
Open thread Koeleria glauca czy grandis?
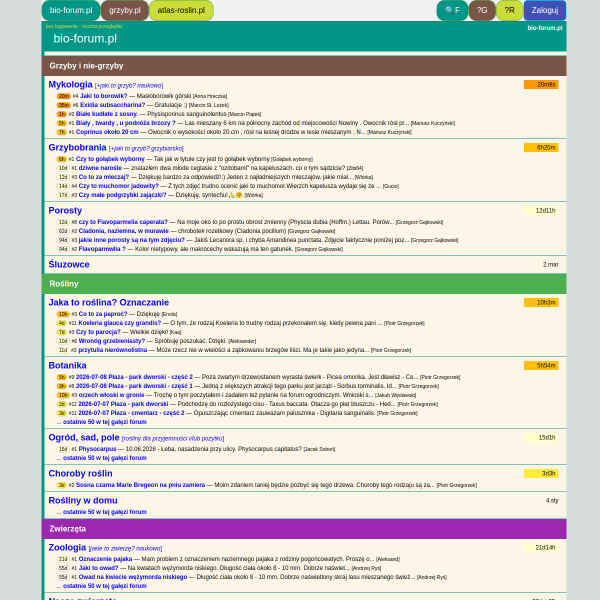(120, 323)
